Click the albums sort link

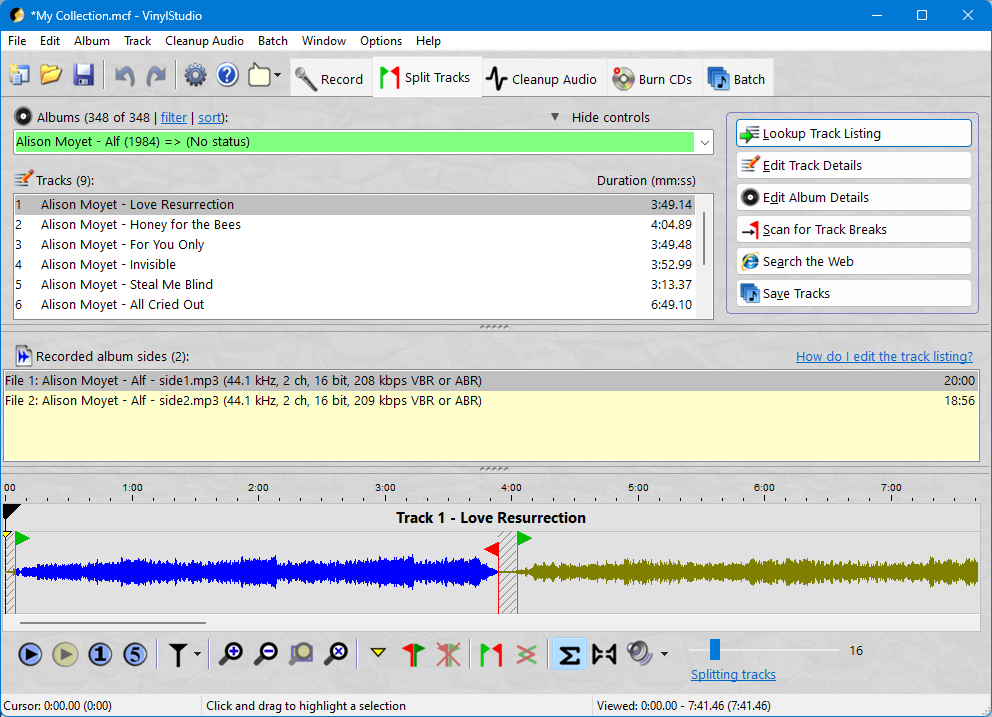coord(209,117)
